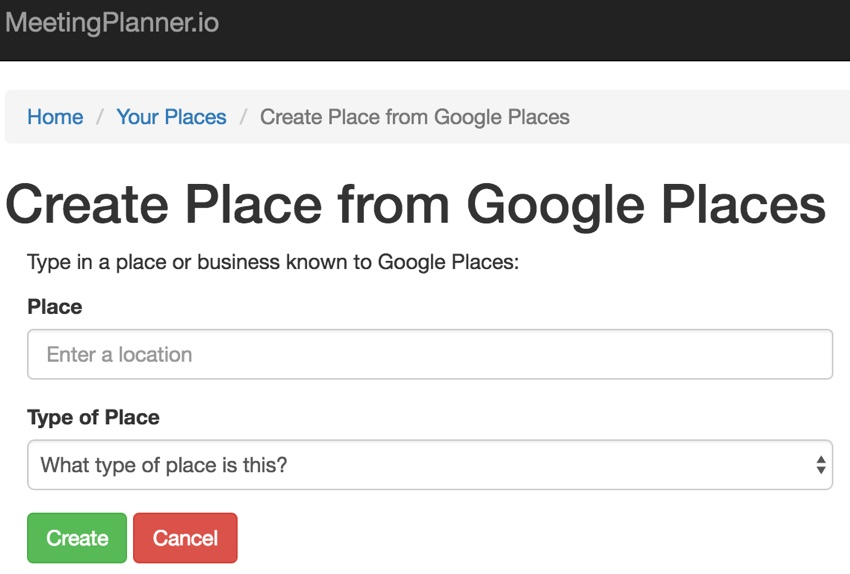Go to the Home breadcrumb link
Viewport: 850px width, 574px height.
[x=55, y=117]
